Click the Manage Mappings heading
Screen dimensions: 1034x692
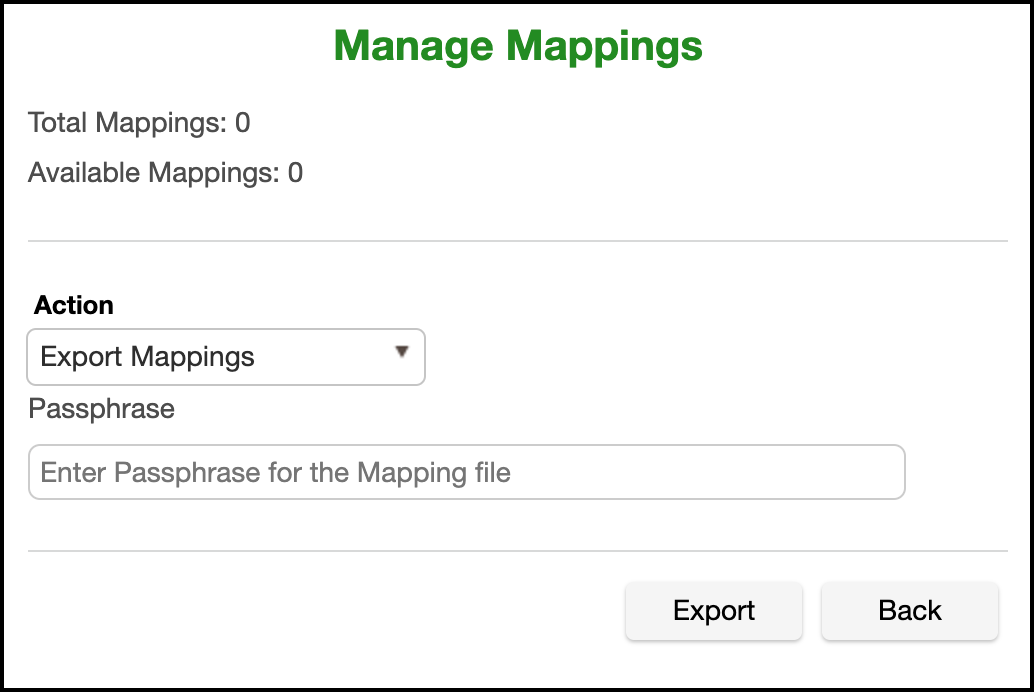click(517, 46)
